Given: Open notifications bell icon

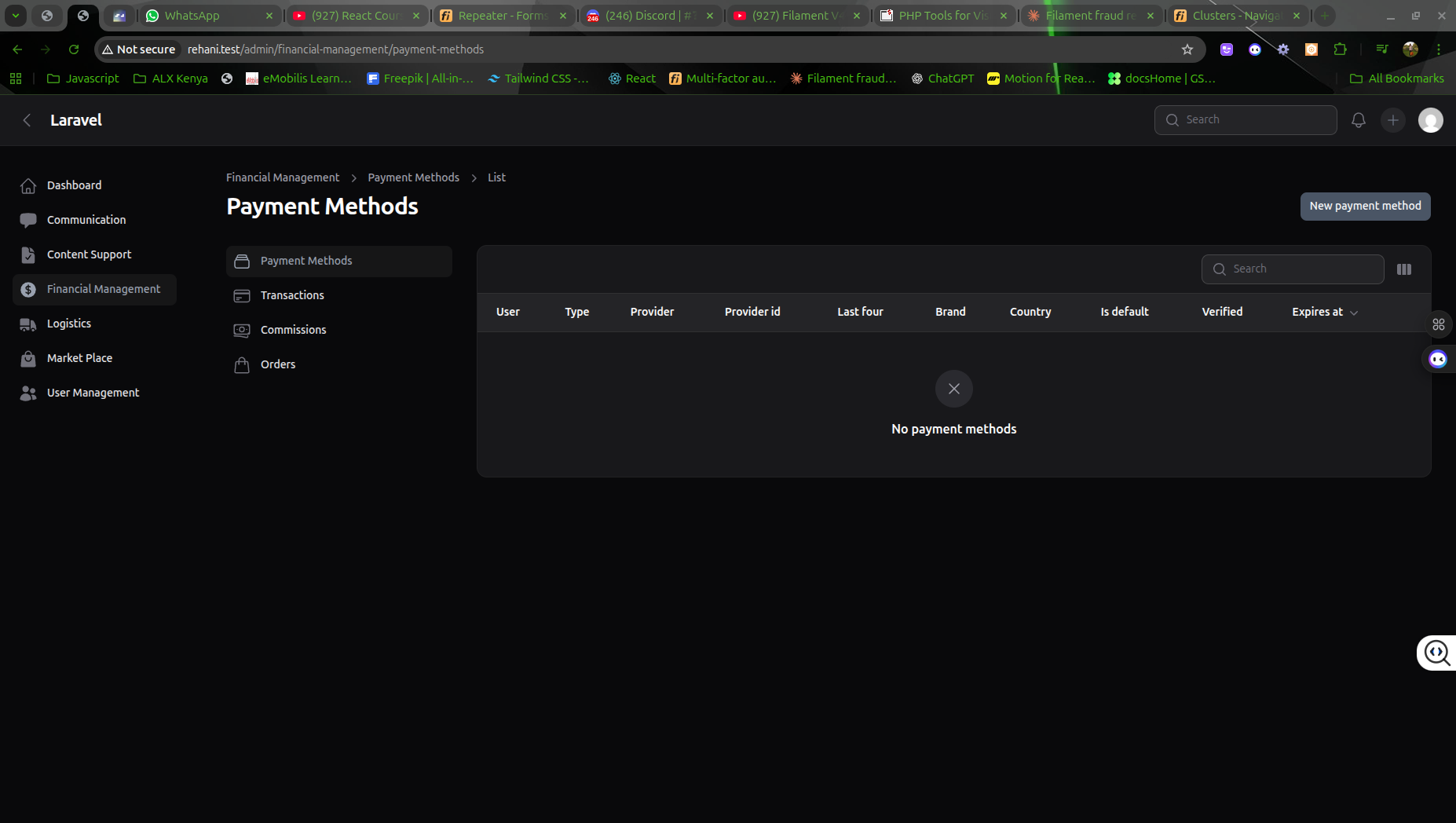Looking at the screenshot, I should pyautogui.click(x=1359, y=120).
